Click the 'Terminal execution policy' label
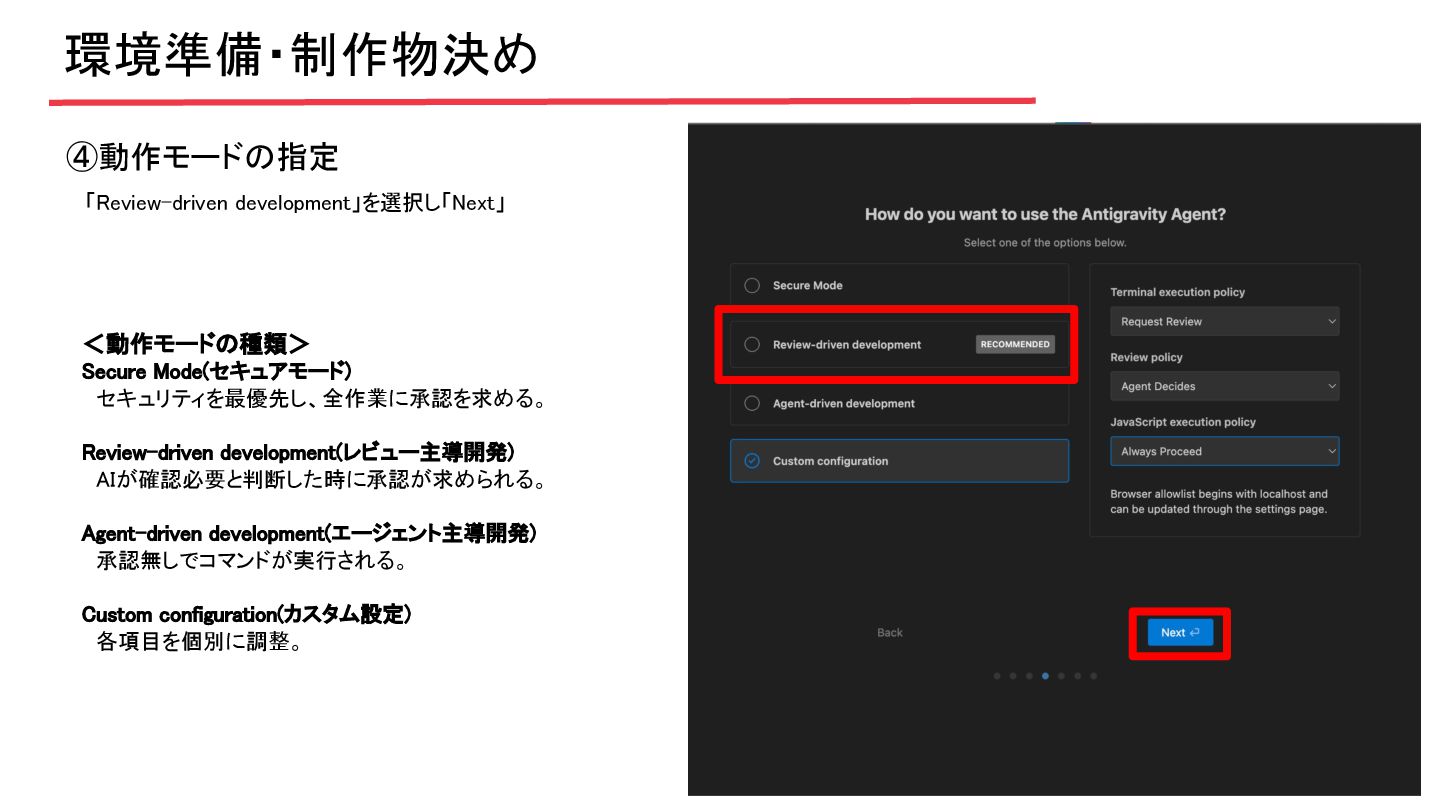 coord(1177,292)
